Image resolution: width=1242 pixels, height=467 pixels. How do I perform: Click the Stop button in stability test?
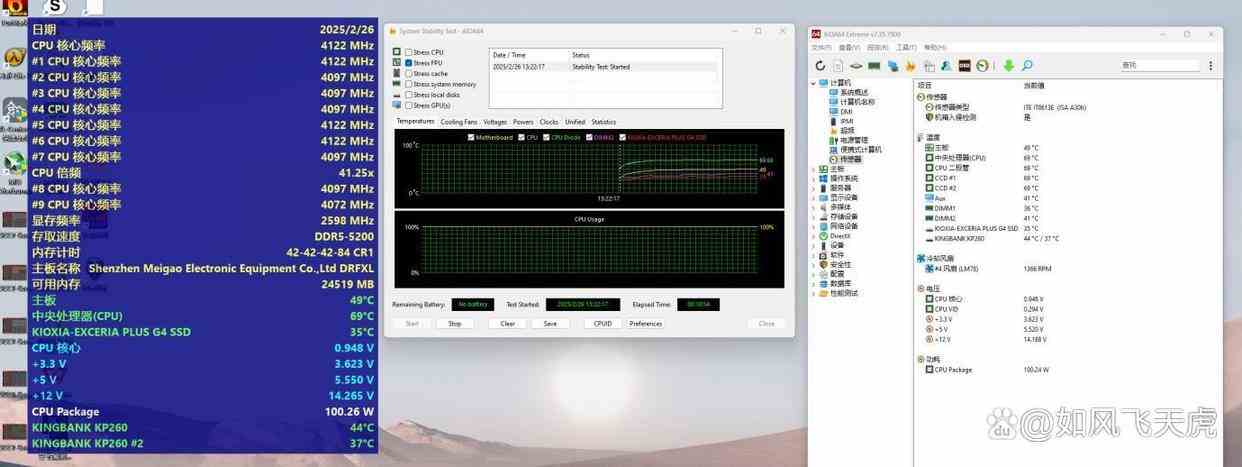(454, 323)
